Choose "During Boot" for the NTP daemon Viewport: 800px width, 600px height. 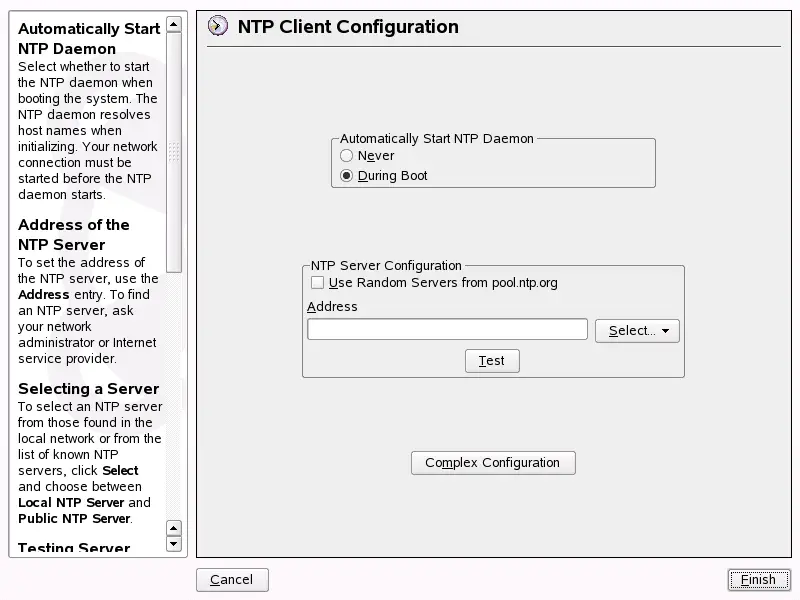click(346, 175)
